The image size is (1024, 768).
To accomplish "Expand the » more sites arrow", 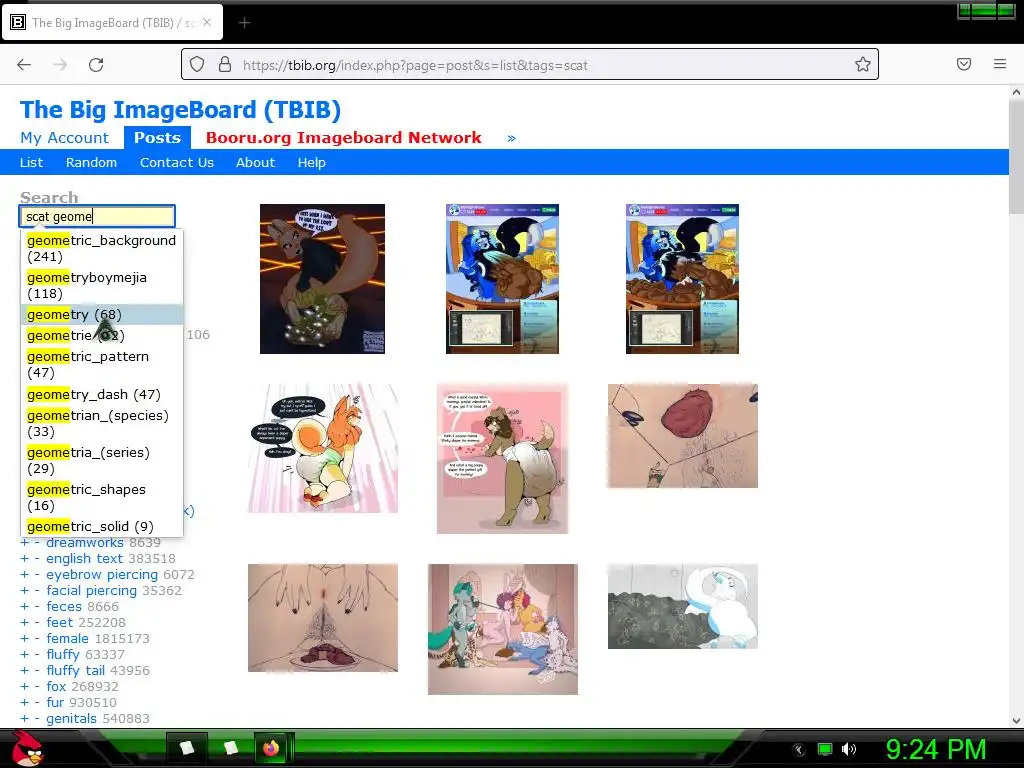I will coord(511,138).
